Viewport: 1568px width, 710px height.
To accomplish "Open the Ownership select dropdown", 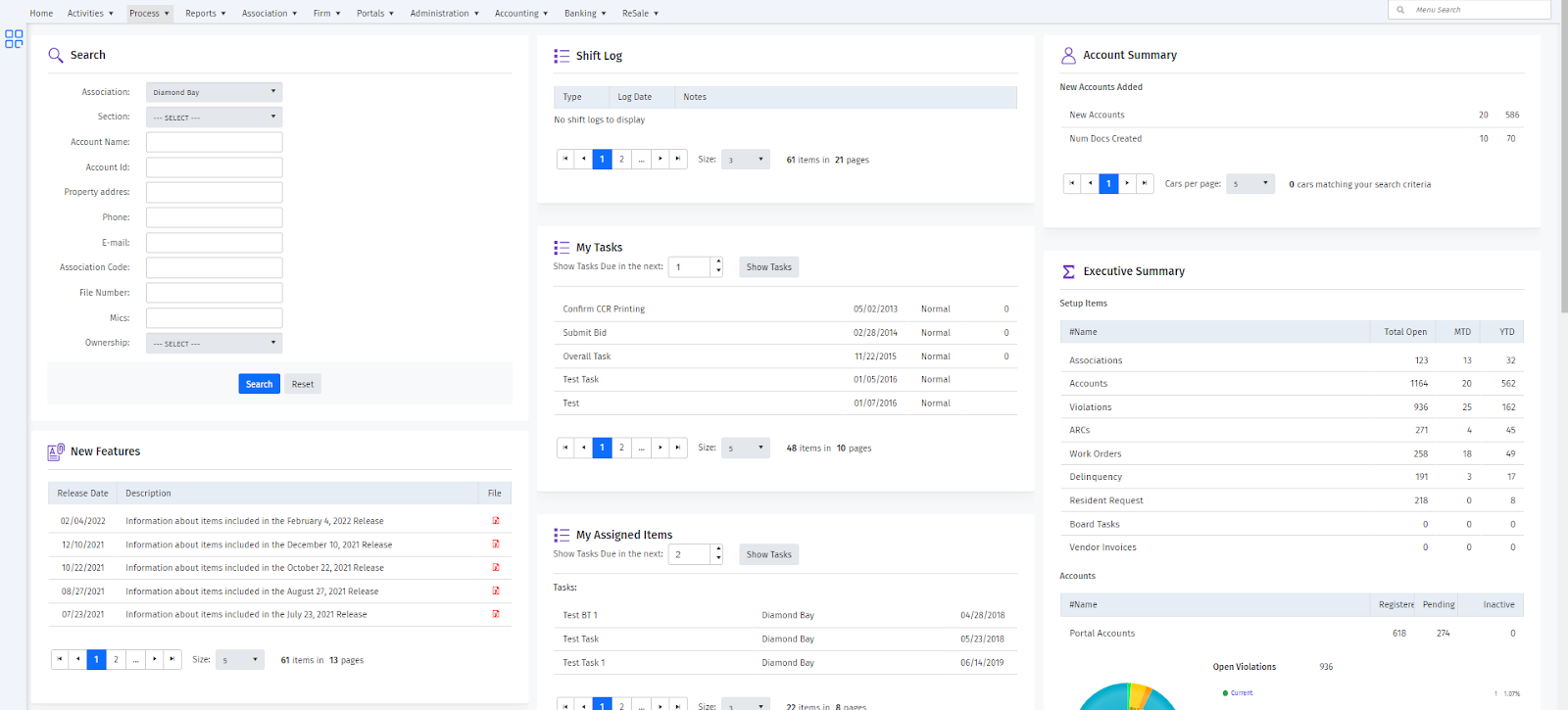I will [214, 343].
